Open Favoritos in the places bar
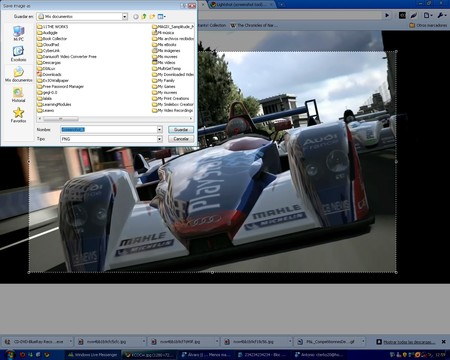 pos(18,115)
